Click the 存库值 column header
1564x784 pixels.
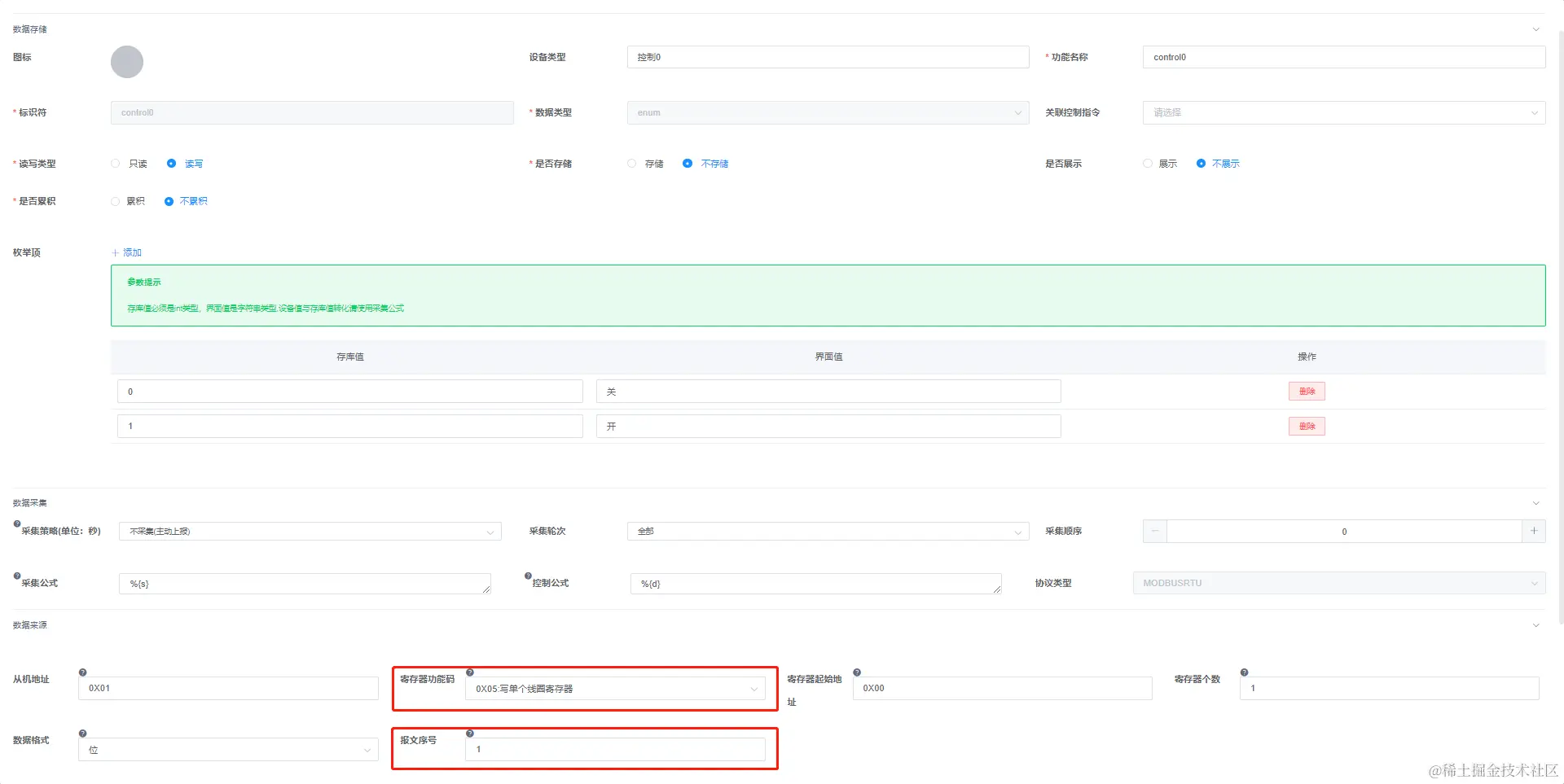(x=350, y=357)
